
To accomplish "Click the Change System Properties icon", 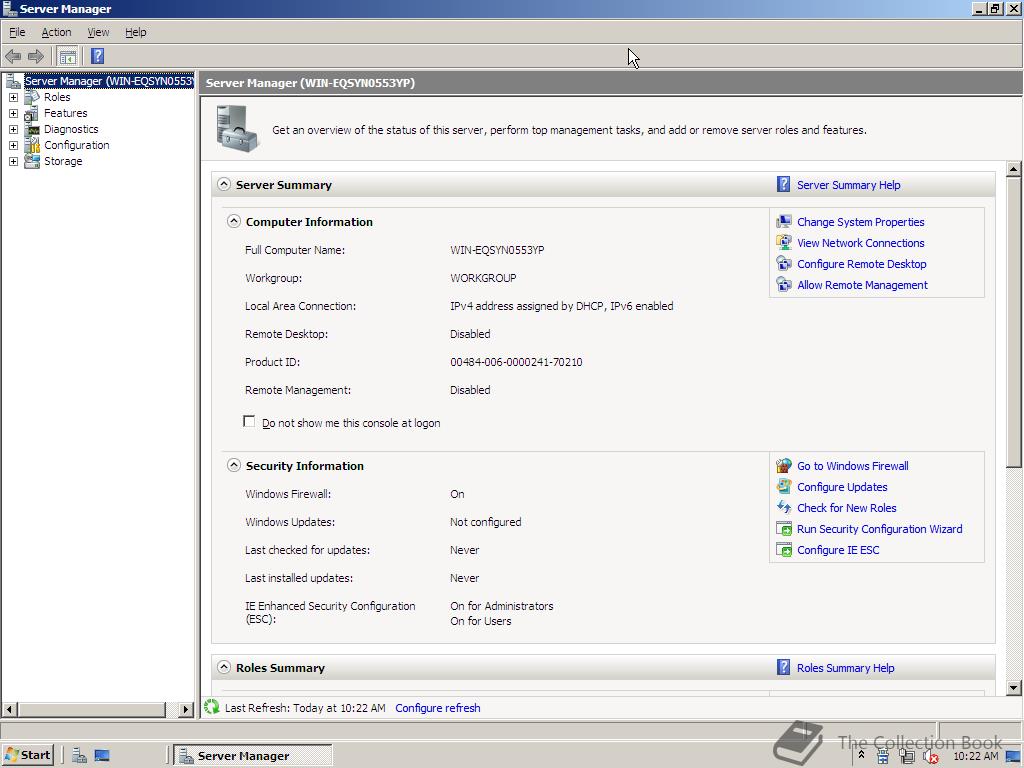I will pyautogui.click(x=784, y=222).
